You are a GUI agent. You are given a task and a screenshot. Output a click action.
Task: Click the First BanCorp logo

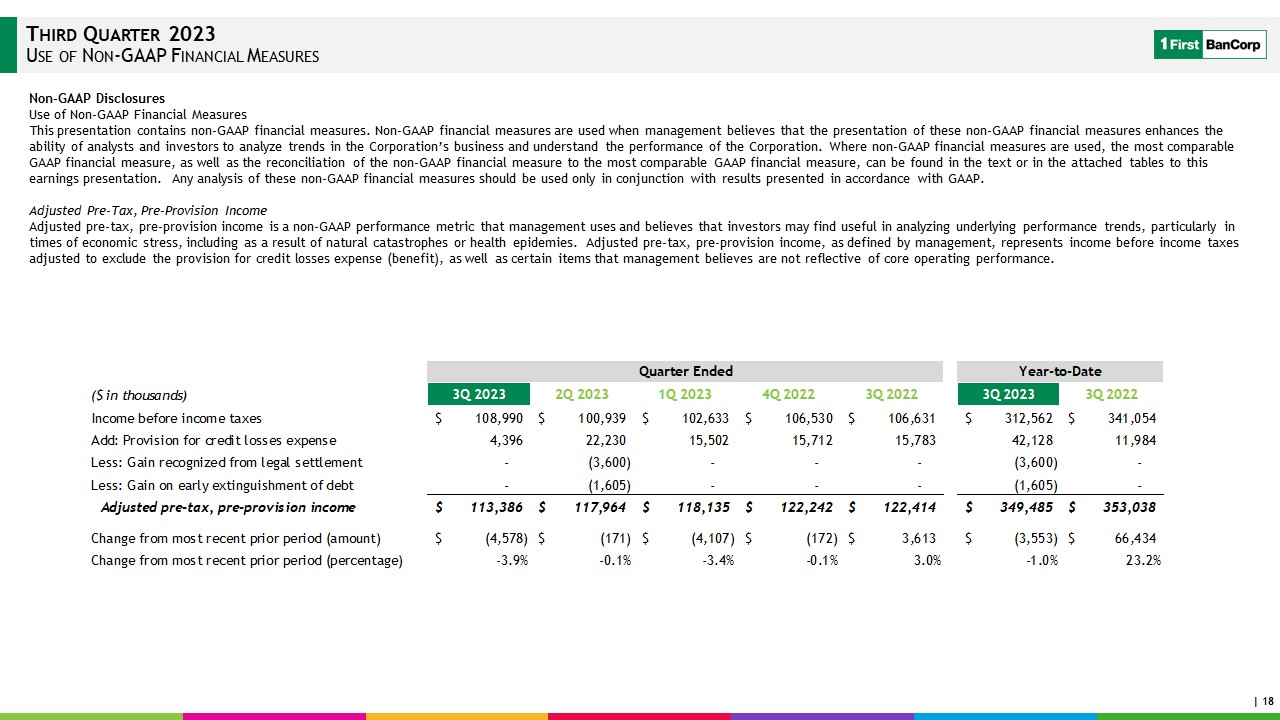1210,44
